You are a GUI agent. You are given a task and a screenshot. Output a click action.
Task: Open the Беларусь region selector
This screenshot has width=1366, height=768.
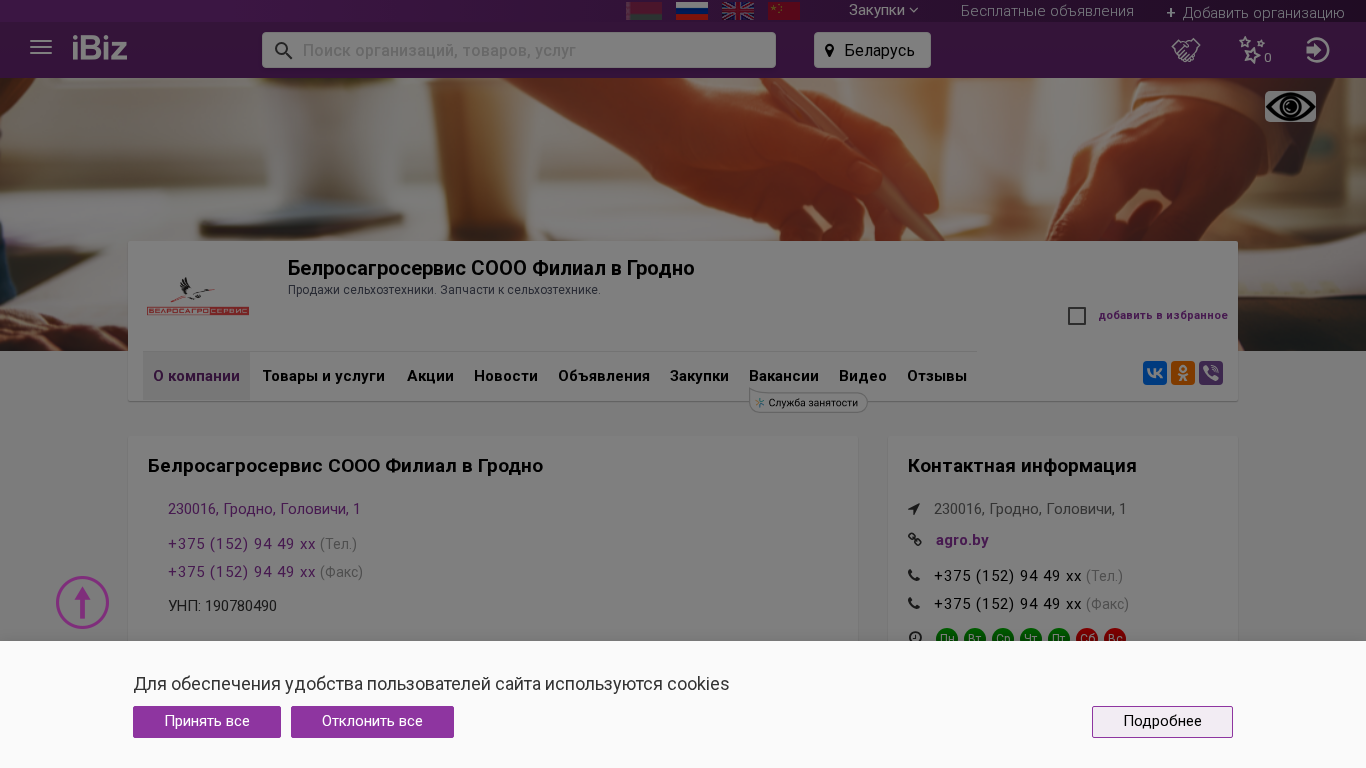click(x=872, y=50)
